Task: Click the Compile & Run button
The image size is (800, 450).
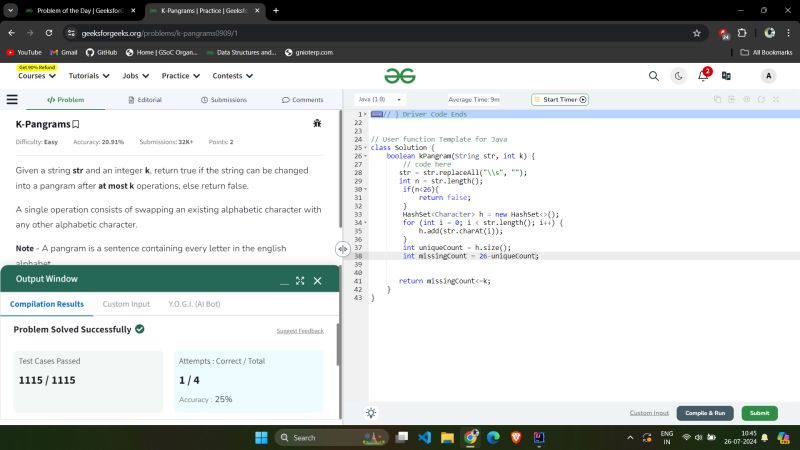Action: click(705, 413)
